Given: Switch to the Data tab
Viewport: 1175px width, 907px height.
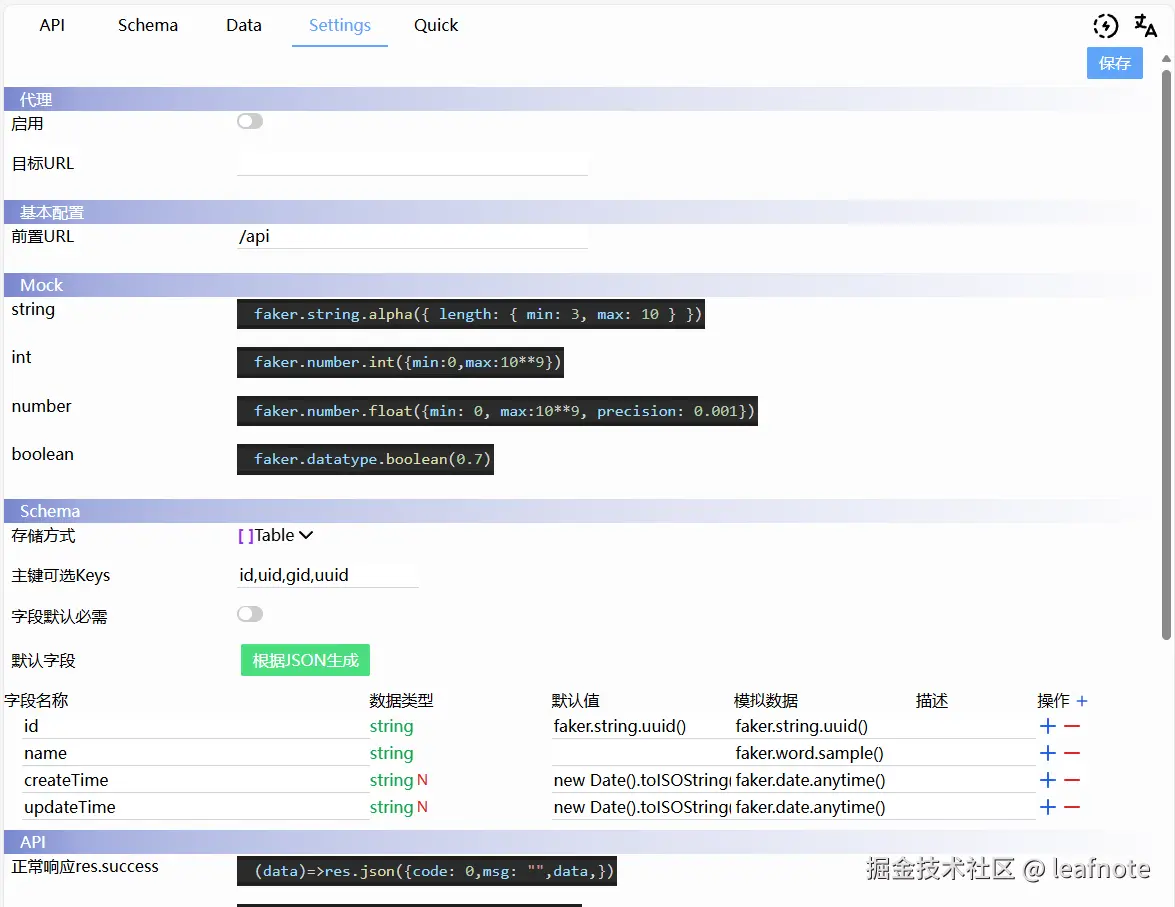Looking at the screenshot, I should coord(244,25).
